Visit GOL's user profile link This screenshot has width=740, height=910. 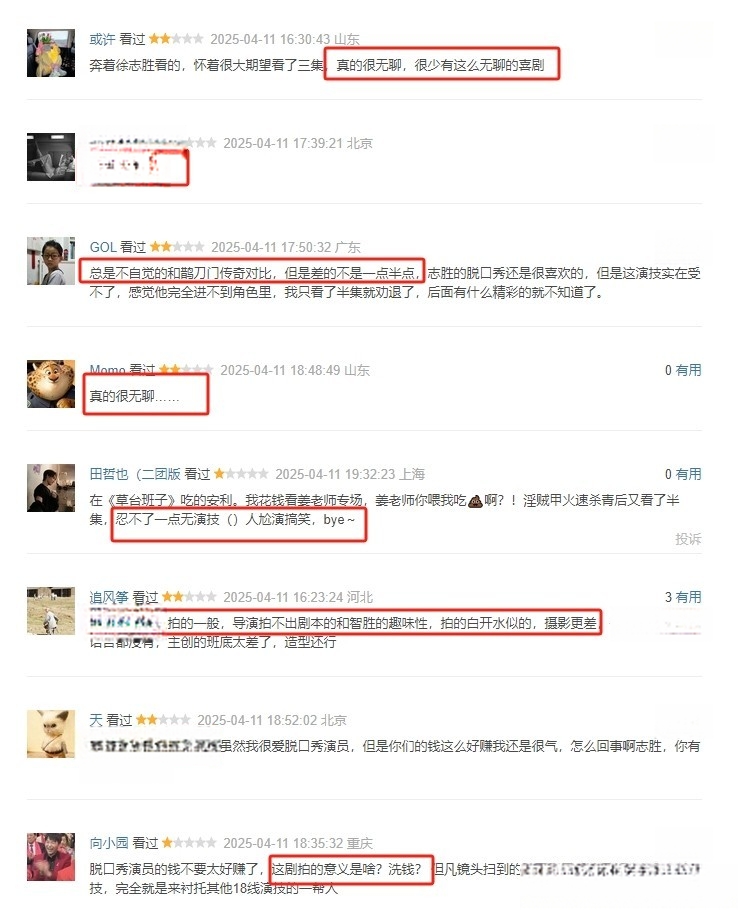click(103, 247)
